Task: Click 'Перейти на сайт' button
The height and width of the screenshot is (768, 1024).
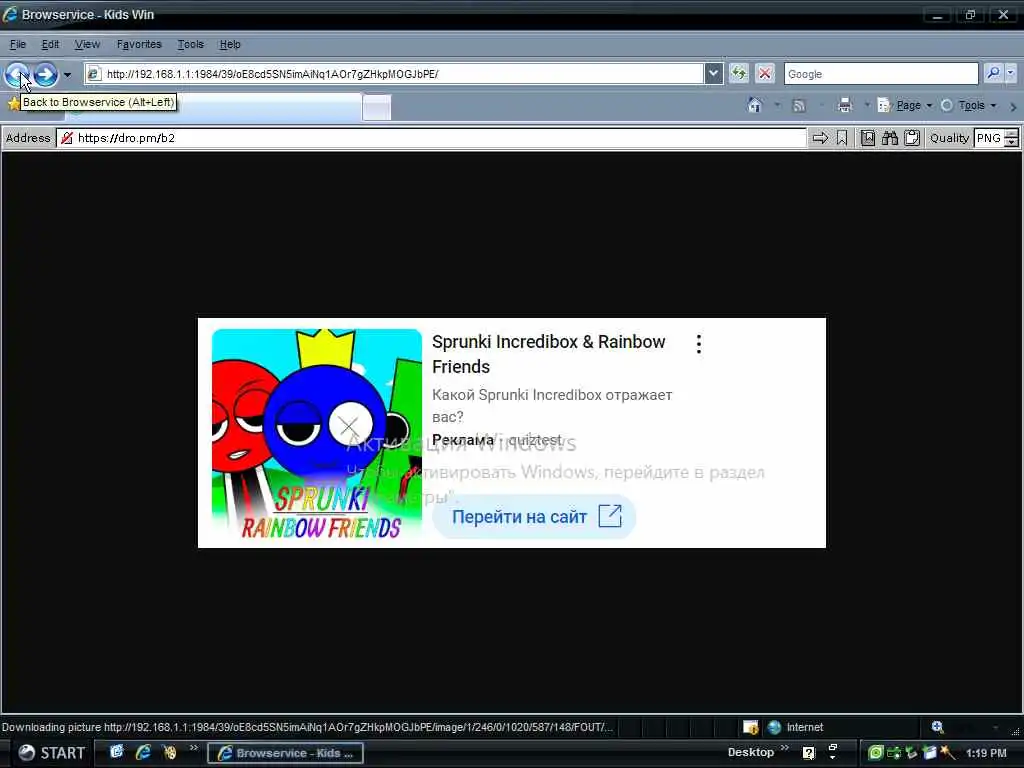Action: 534,517
